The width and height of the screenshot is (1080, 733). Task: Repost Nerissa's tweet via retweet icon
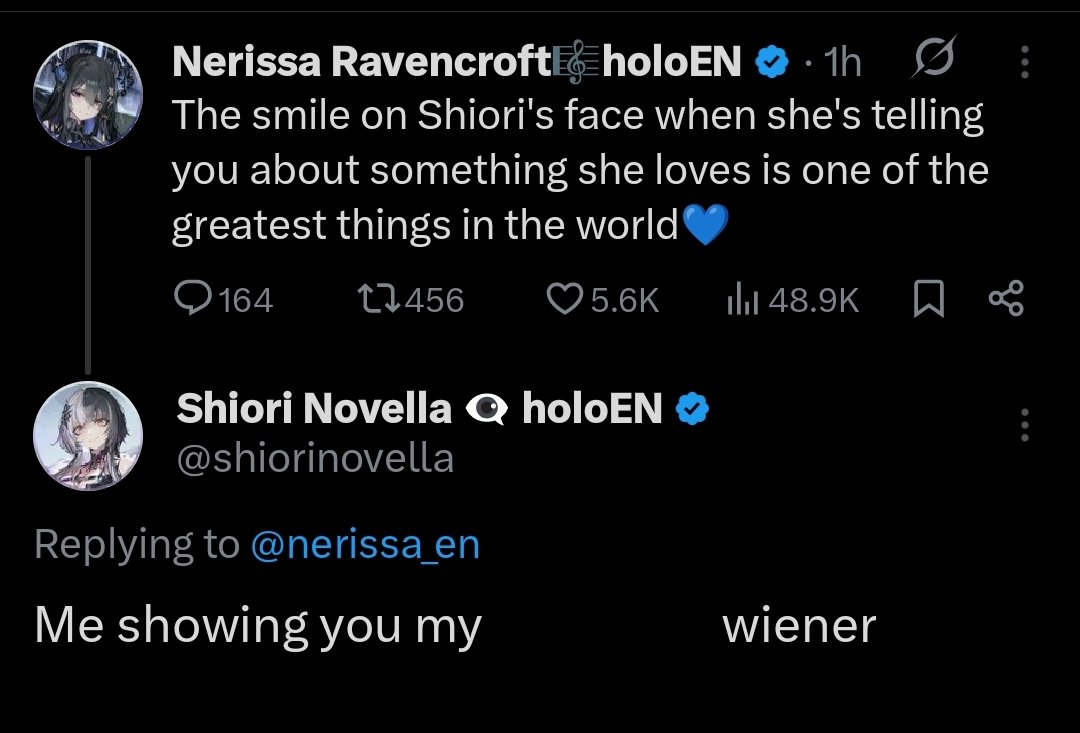[x=373, y=299]
